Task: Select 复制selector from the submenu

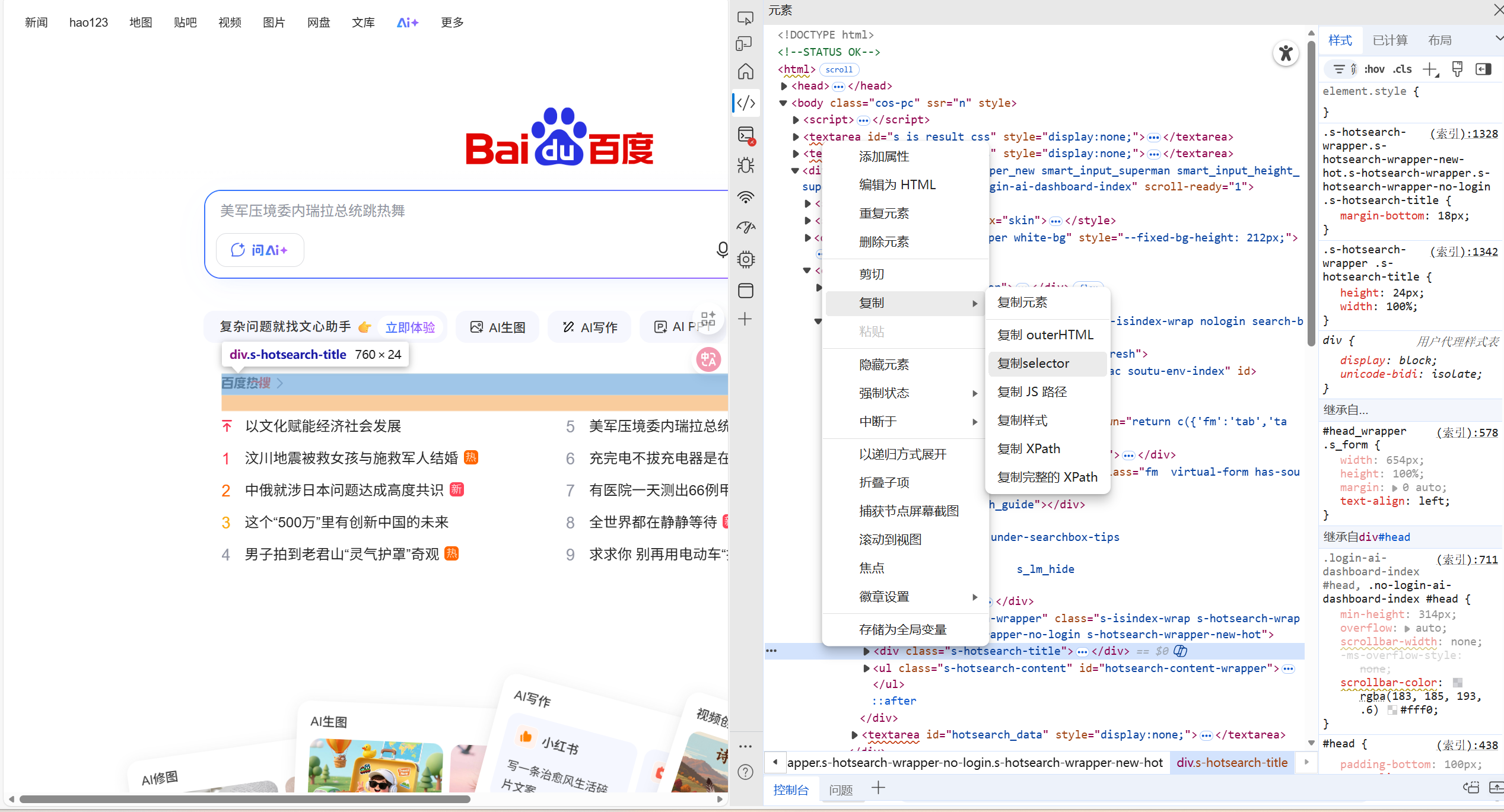Action: (1033, 364)
